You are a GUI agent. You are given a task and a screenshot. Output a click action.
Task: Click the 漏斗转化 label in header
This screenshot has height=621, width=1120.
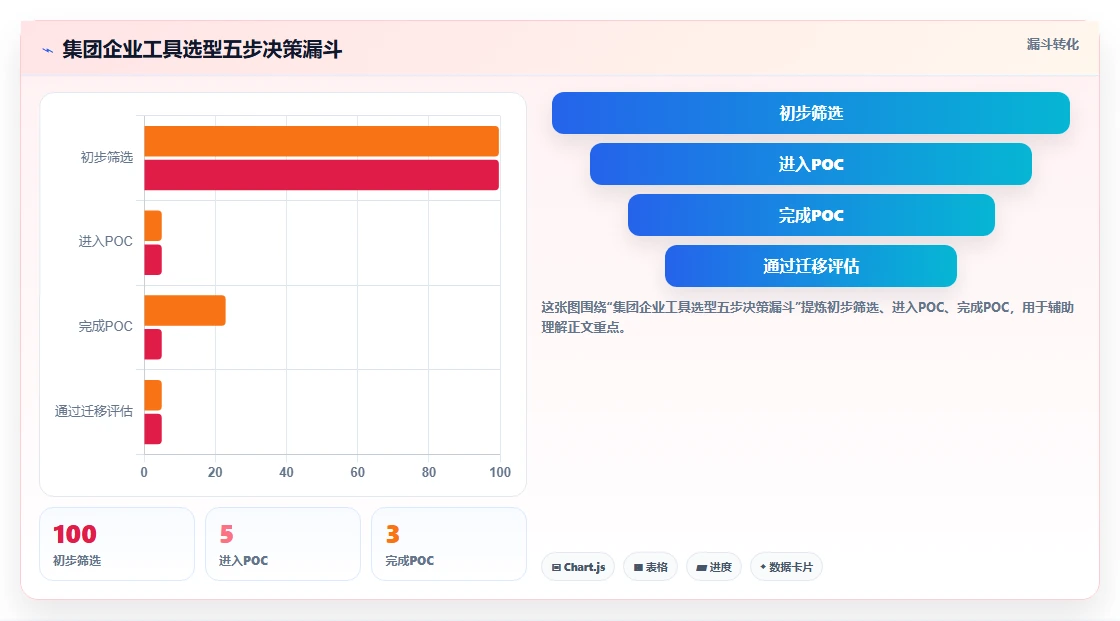click(x=1052, y=44)
